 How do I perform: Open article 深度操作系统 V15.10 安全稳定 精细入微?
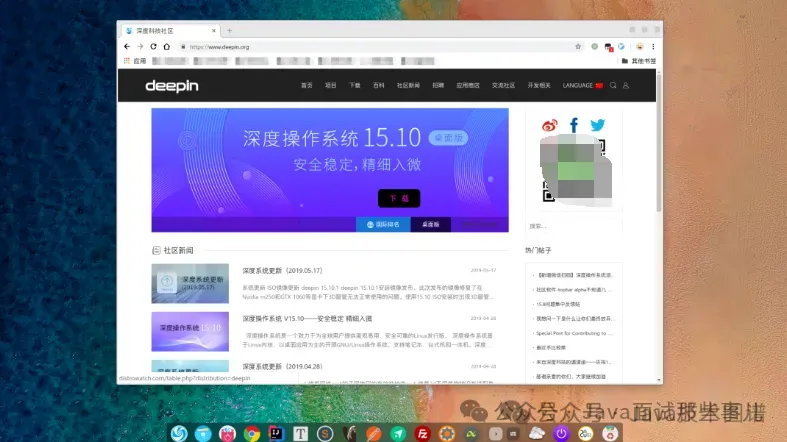point(307,319)
